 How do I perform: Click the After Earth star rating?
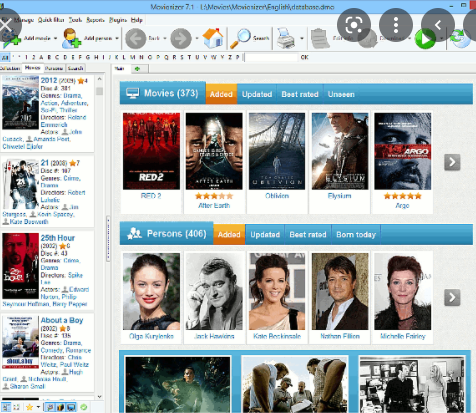tap(214, 196)
